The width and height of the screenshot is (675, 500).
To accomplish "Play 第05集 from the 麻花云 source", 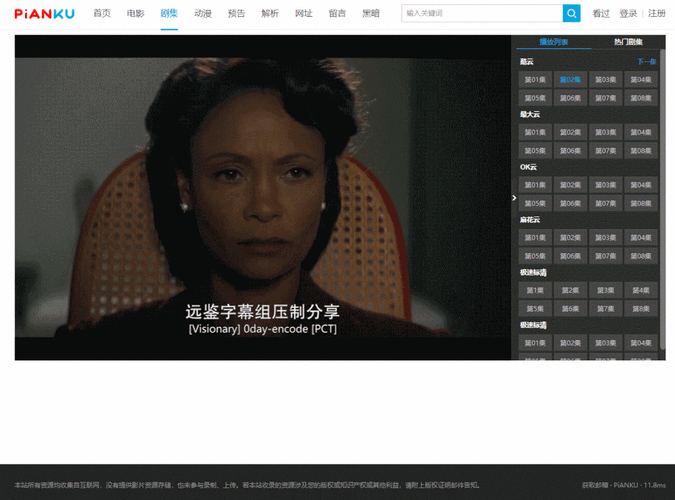I will (x=535, y=256).
